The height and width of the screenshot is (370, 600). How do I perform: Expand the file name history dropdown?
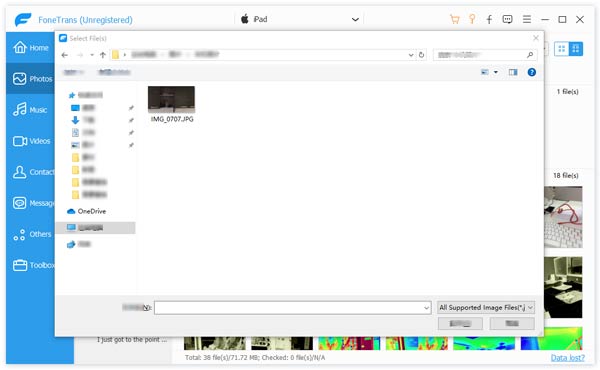click(x=426, y=308)
